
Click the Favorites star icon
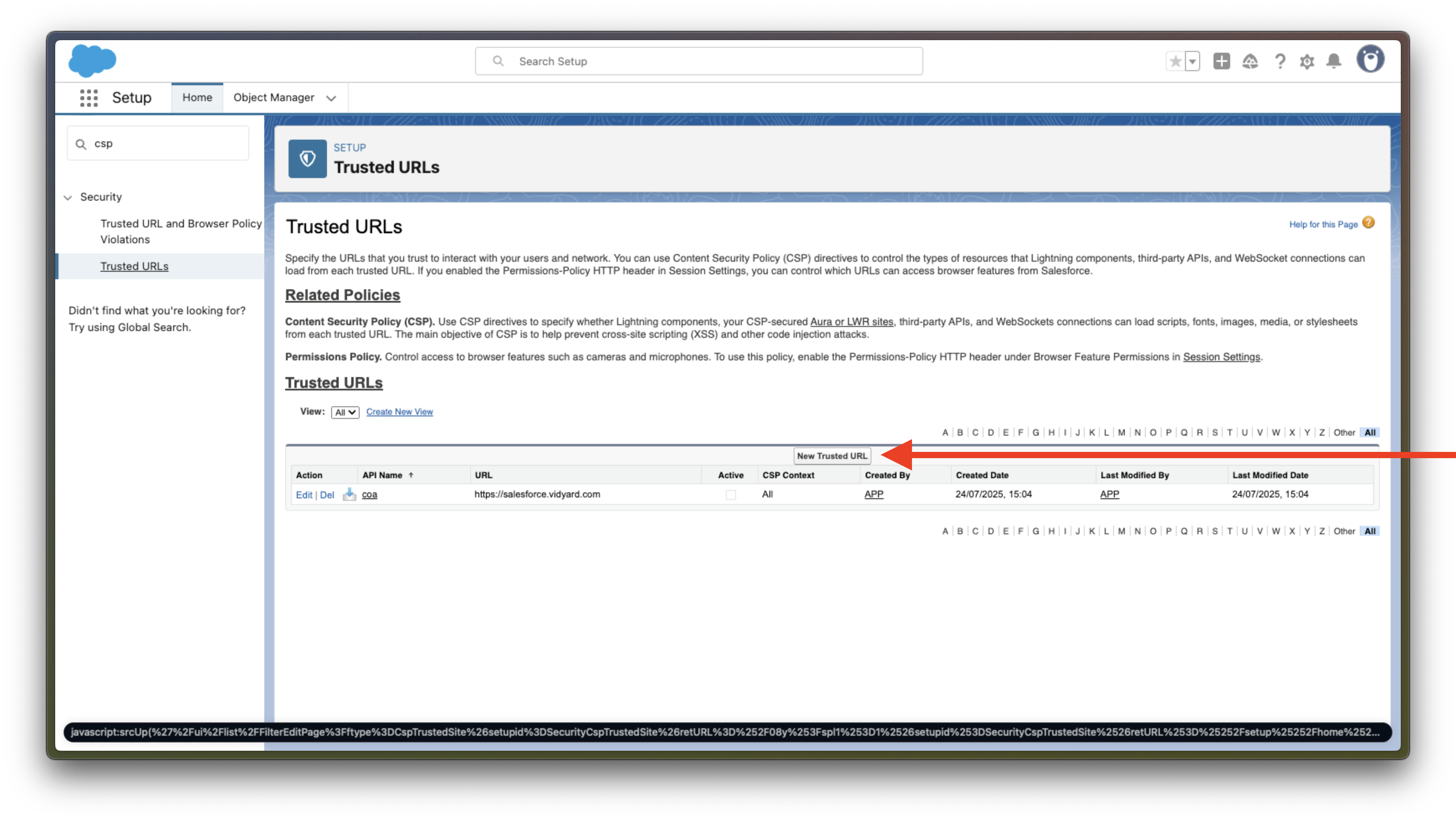pos(1175,61)
